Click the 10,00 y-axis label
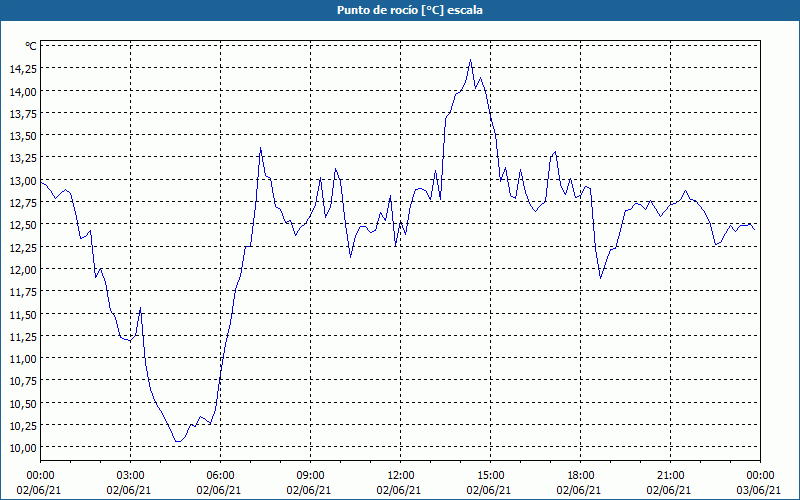Screen dimensions: 800x500 [23, 448]
